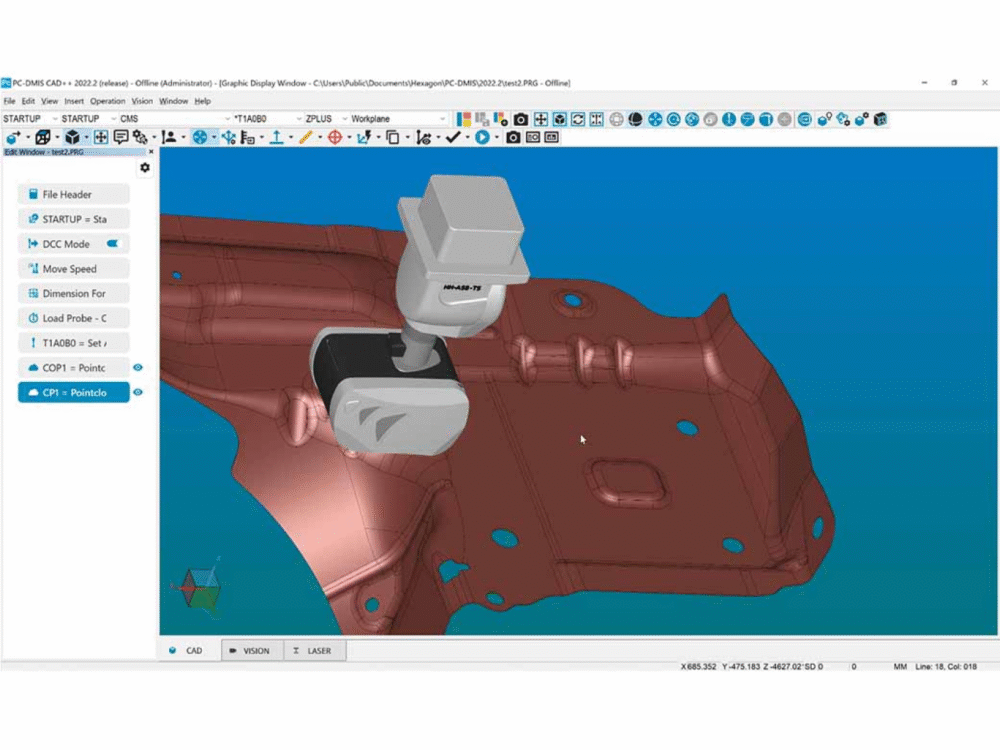Click the blue cube with arrow icon
The image size is (1000, 750).
[x=13, y=137]
